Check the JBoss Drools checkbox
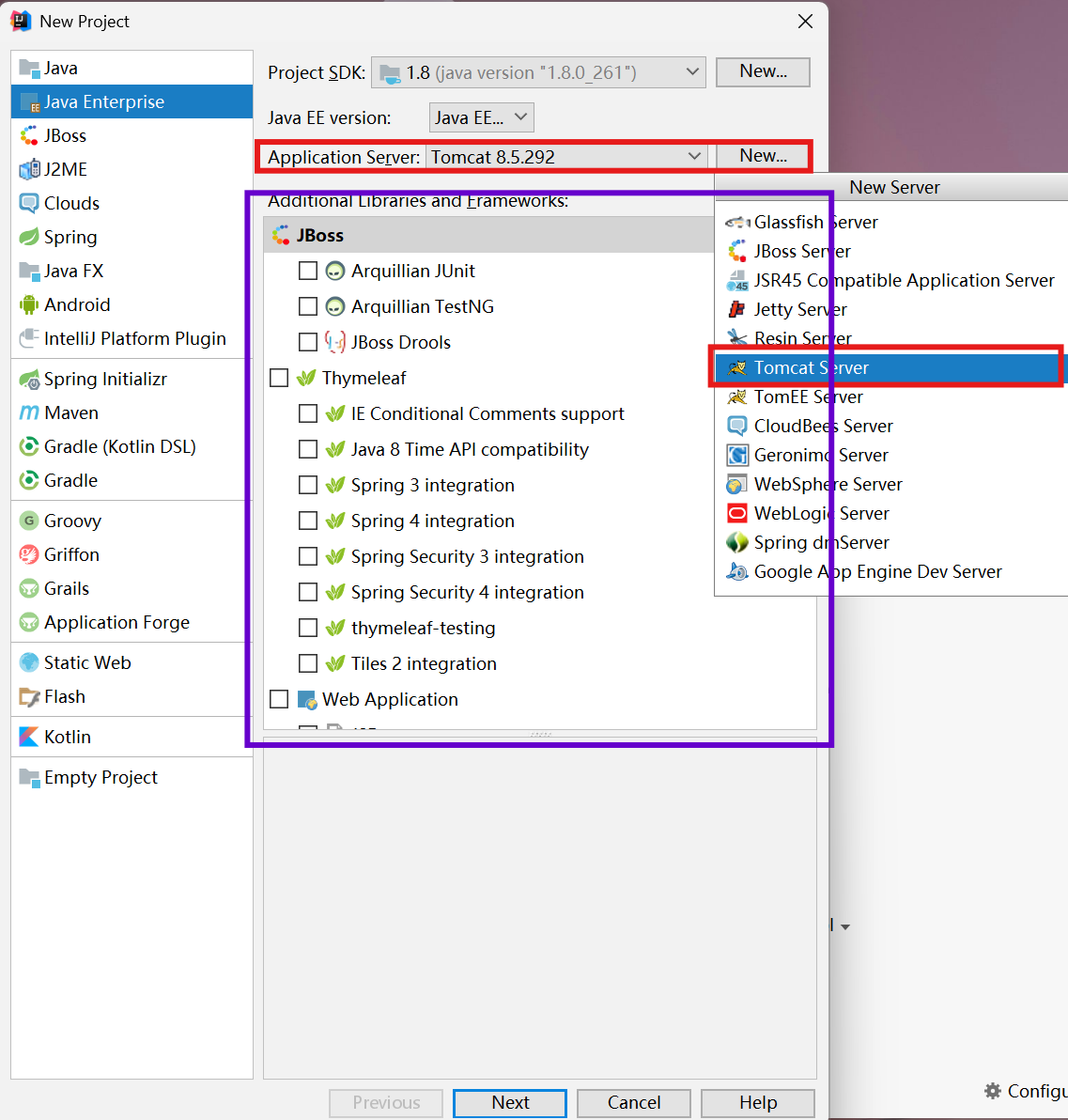Viewport: 1068px width, 1120px height. click(308, 342)
